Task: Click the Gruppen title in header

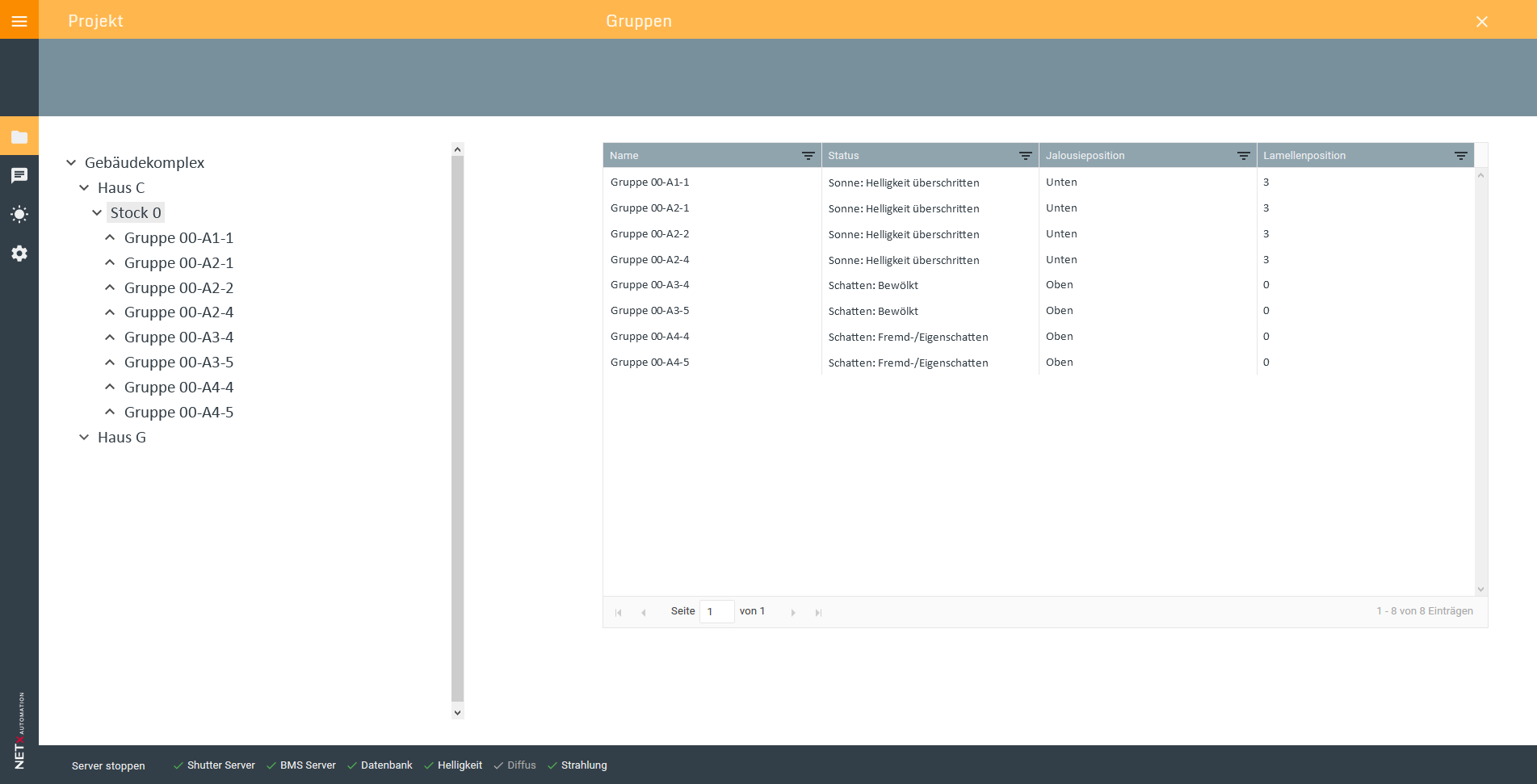Action: coord(639,21)
